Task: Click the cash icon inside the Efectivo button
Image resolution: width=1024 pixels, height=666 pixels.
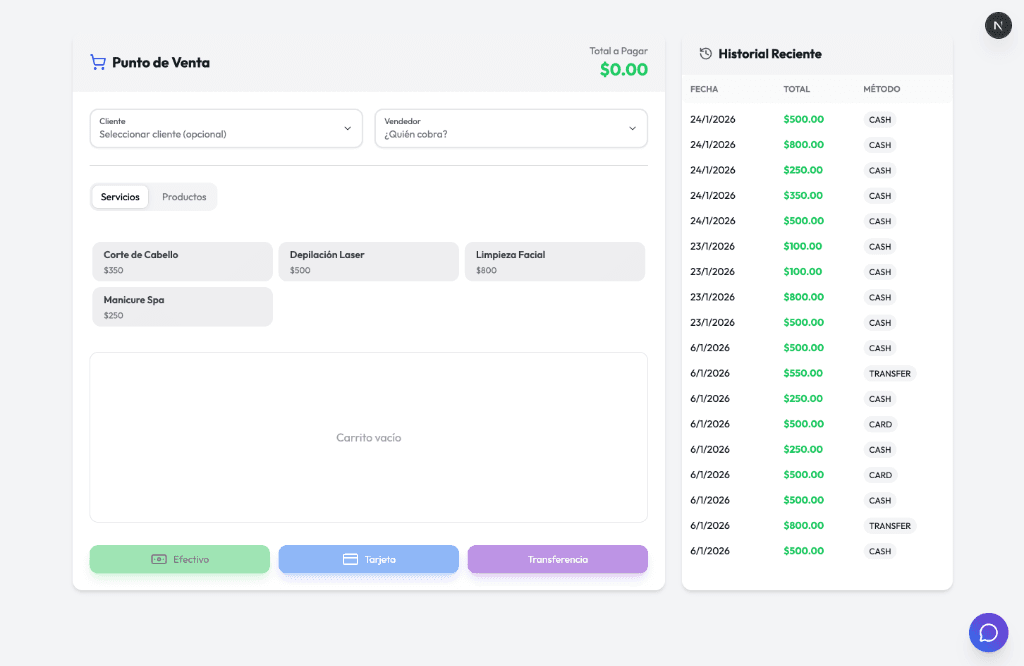Action: [158, 558]
